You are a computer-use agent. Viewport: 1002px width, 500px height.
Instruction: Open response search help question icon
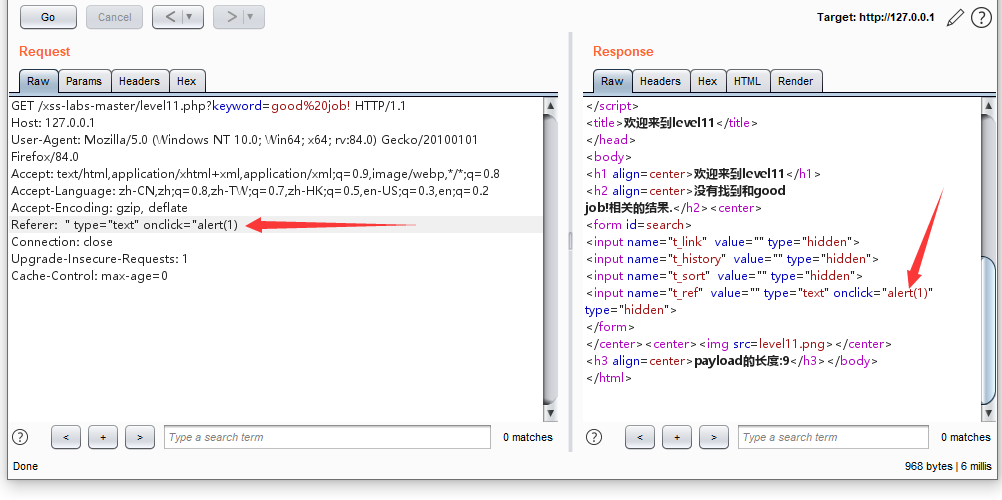pos(594,437)
